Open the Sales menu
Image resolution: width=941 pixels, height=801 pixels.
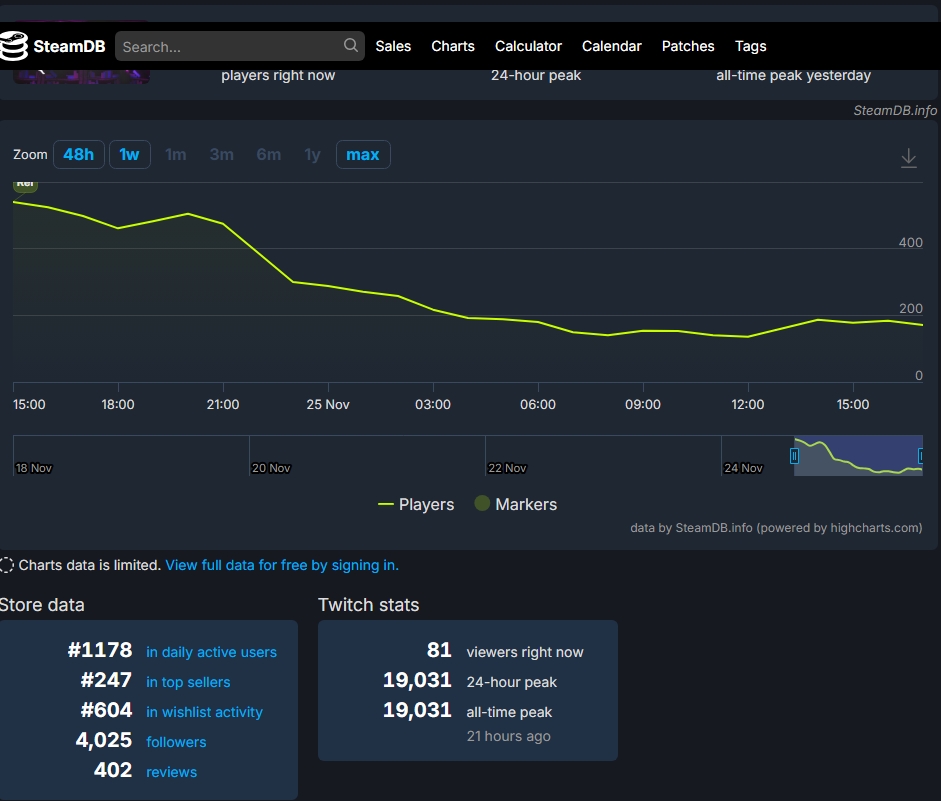[393, 46]
